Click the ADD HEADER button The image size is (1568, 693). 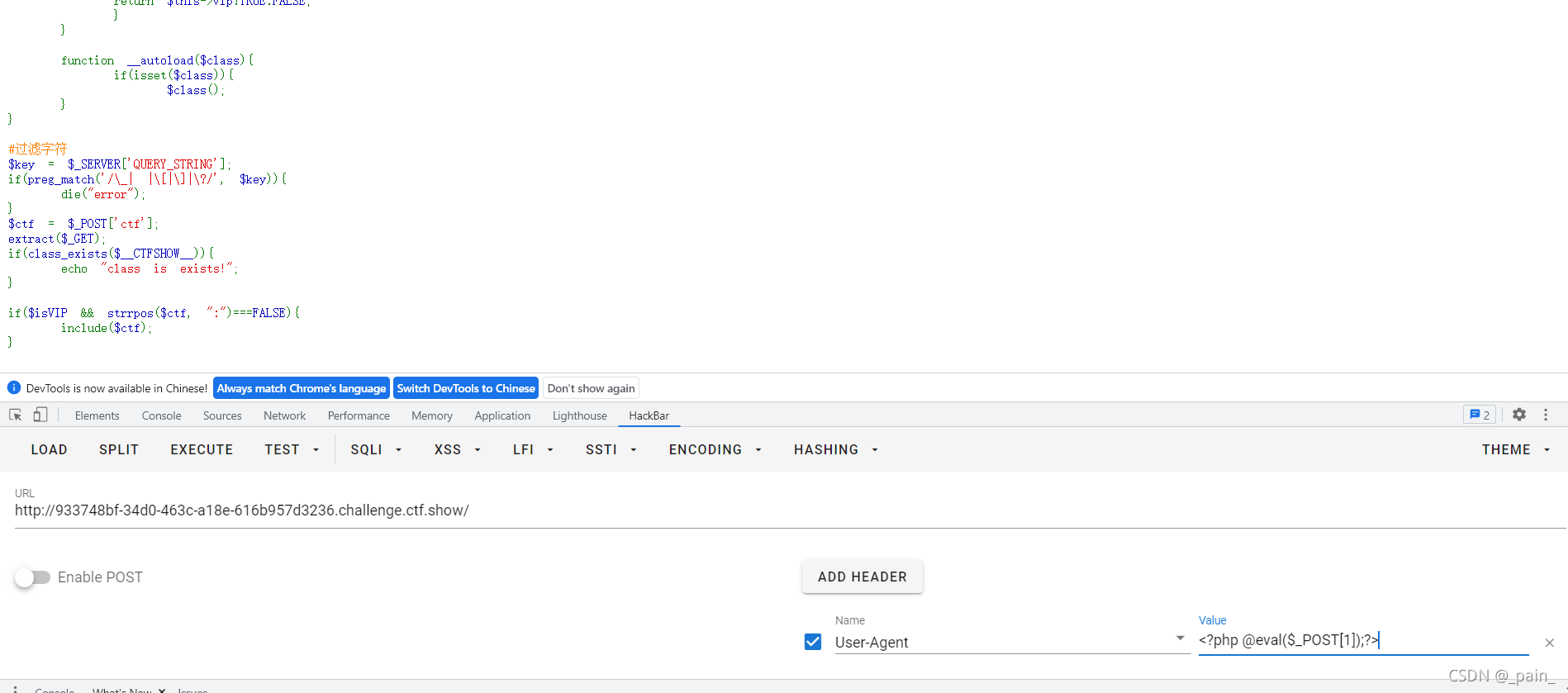click(862, 577)
